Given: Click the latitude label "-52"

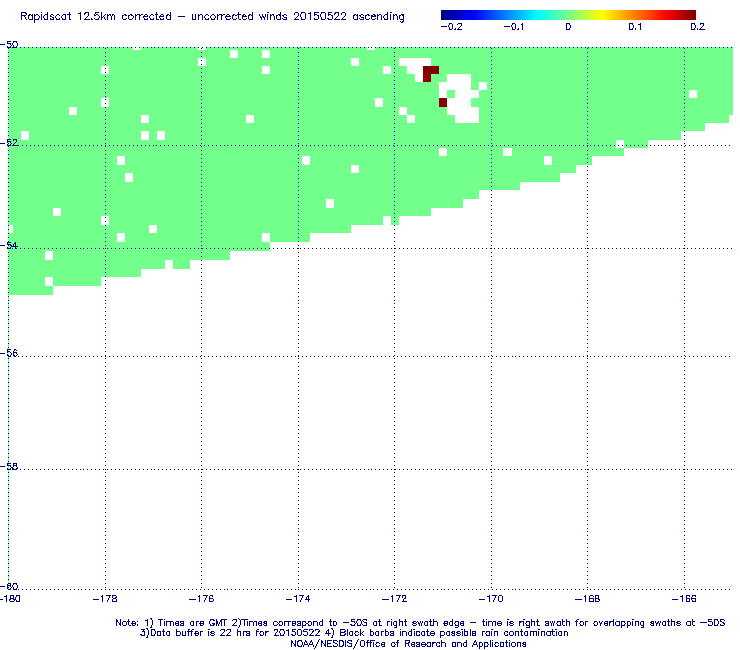Looking at the screenshot, I should pos(9,143).
